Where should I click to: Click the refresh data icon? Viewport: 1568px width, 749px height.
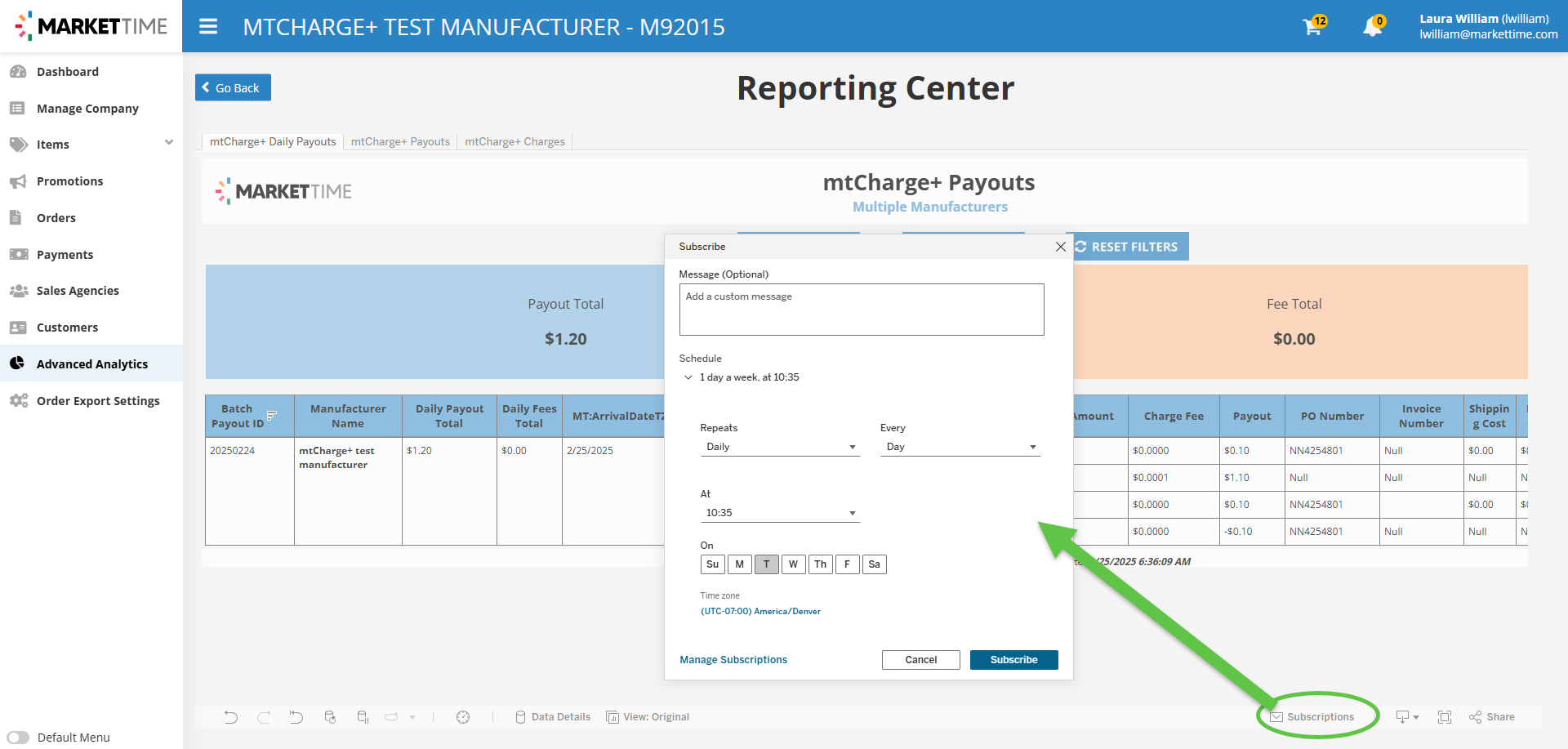[x=330, y=717]
